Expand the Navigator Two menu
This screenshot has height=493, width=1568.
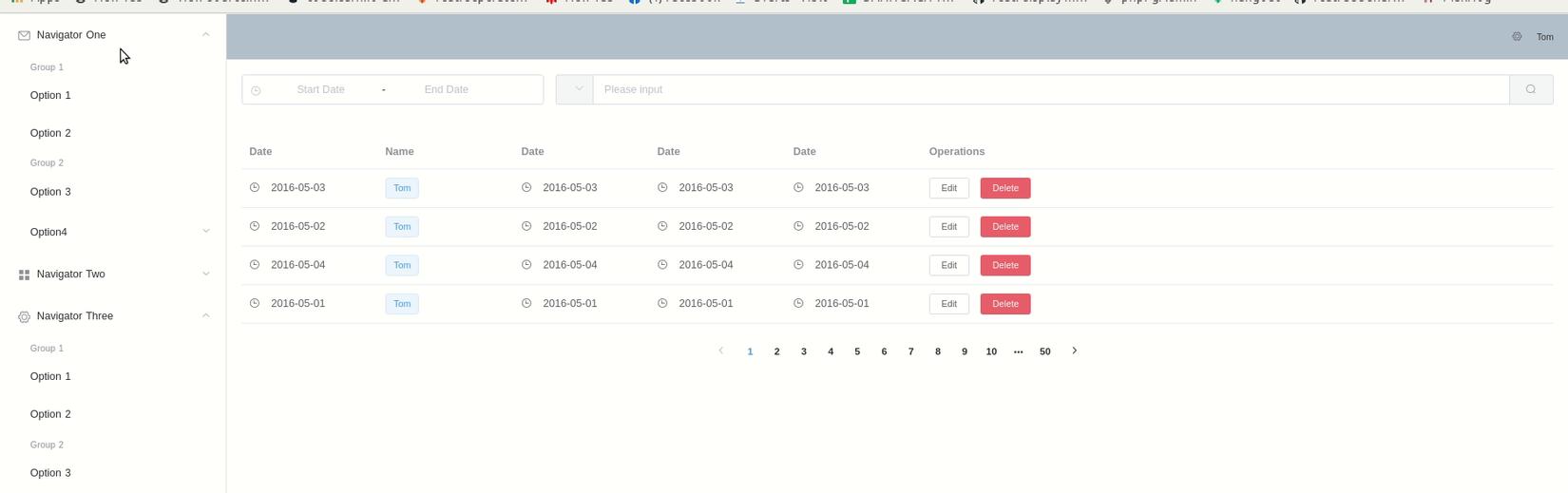205,274
